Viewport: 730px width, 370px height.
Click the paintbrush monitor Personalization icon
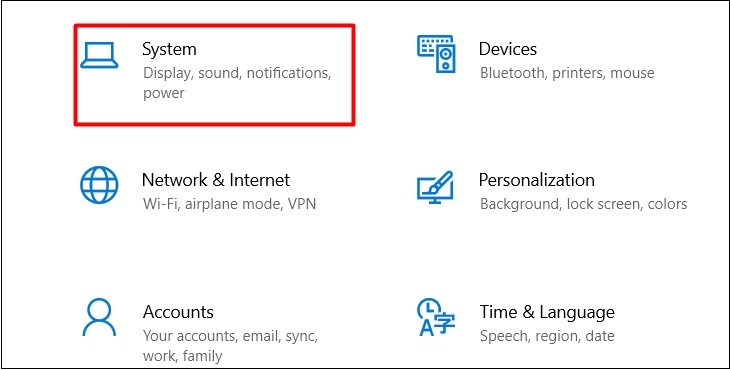click(435, 187)
